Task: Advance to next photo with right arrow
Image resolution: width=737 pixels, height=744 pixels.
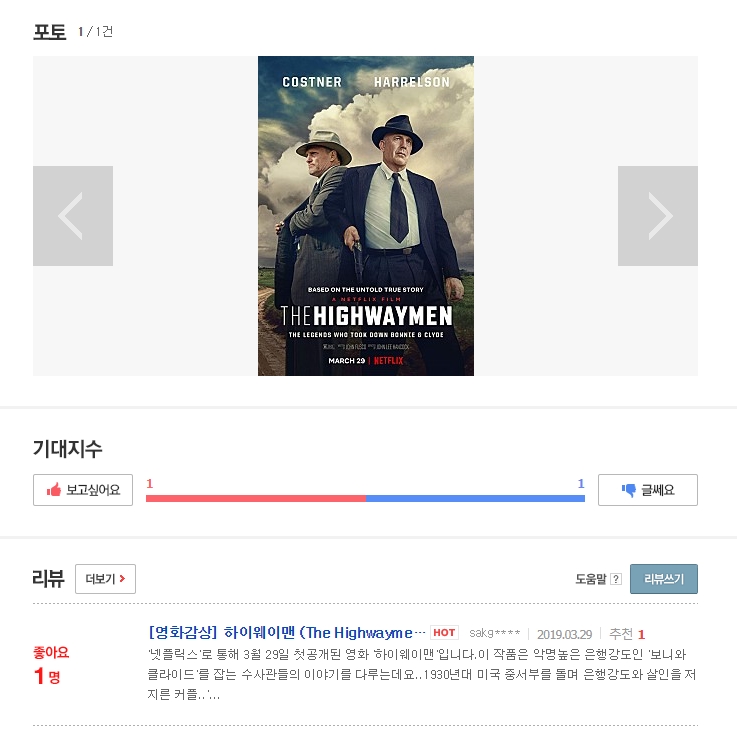Action: tap(658, 216)
